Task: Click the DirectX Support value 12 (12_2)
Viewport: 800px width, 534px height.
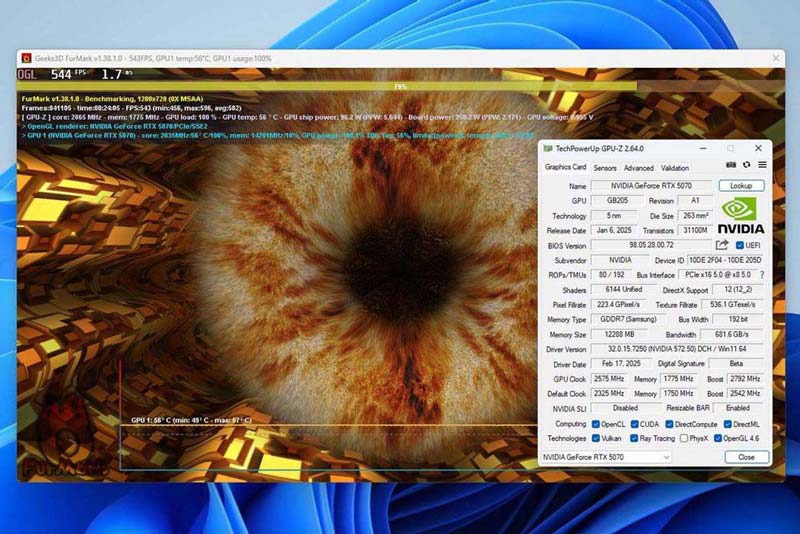Action: point(738,290)
